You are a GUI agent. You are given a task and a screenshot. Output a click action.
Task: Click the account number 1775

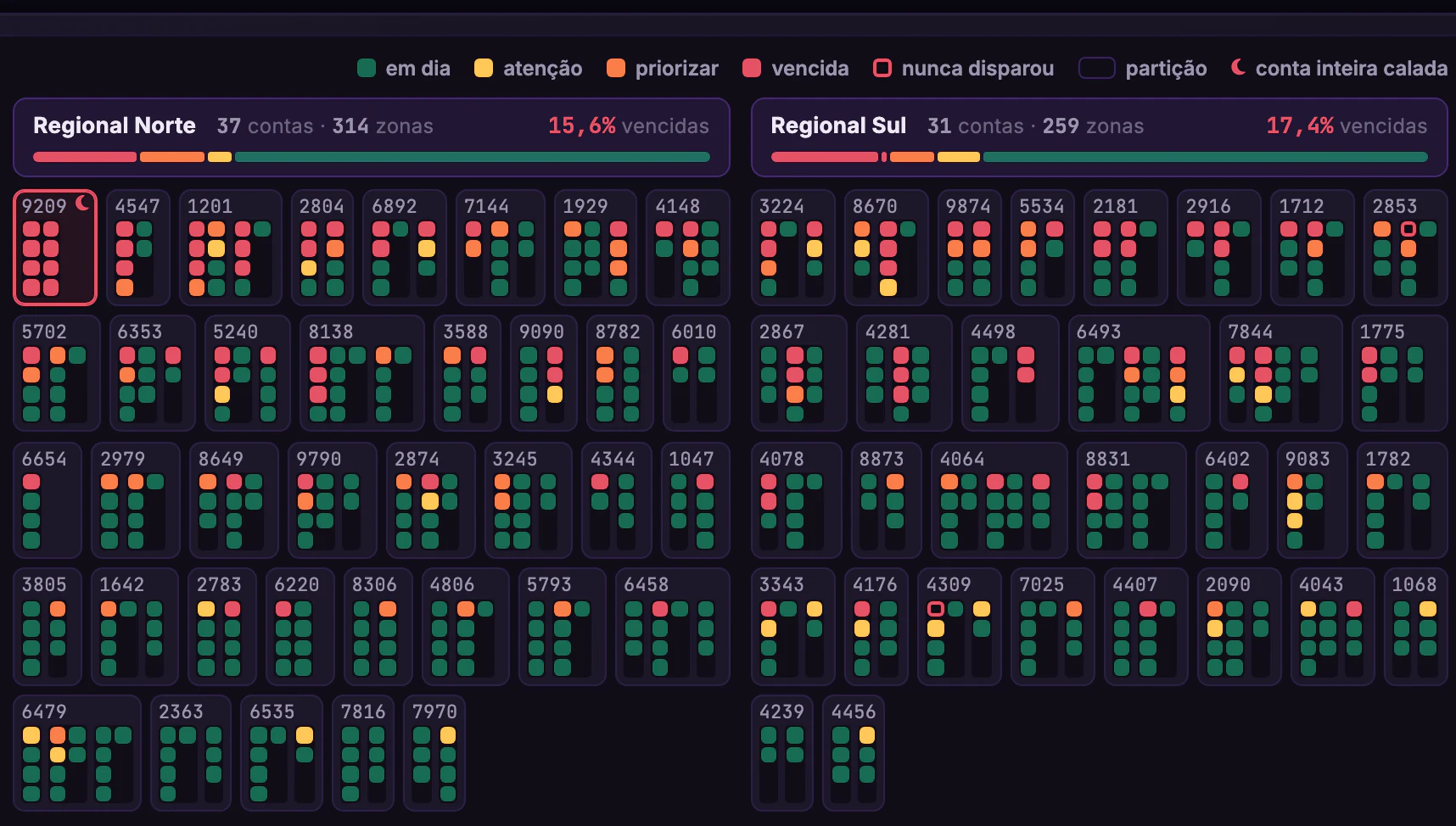point(1382,332)
